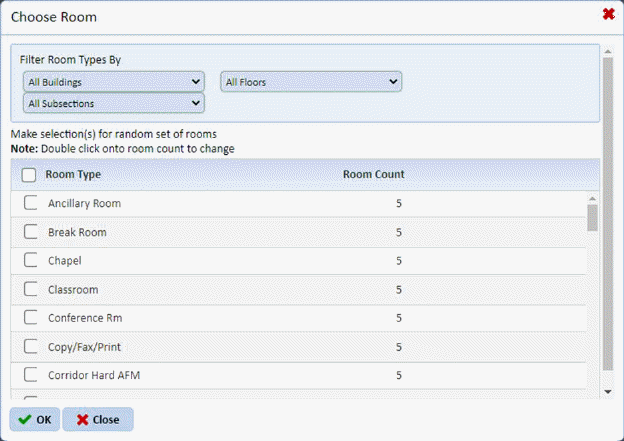Click the room list scrollbar down arrow
Viewport: 624px width, 441px height.
(592, 391)
